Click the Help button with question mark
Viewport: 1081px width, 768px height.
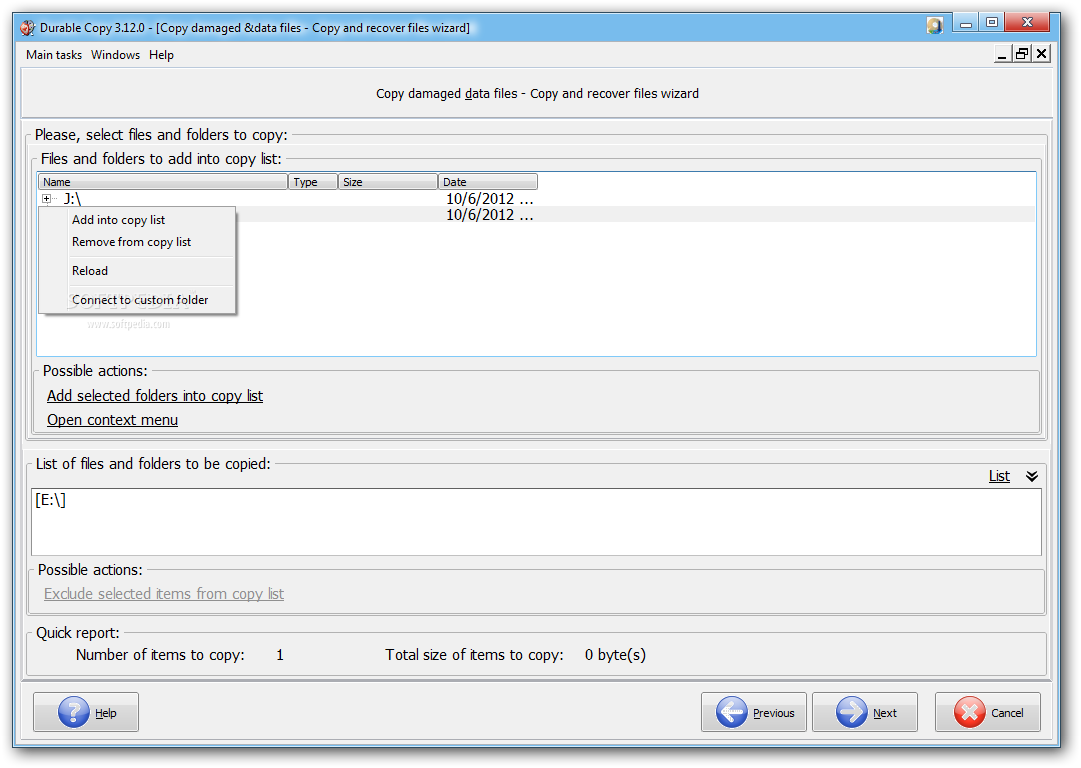[86, 712]
